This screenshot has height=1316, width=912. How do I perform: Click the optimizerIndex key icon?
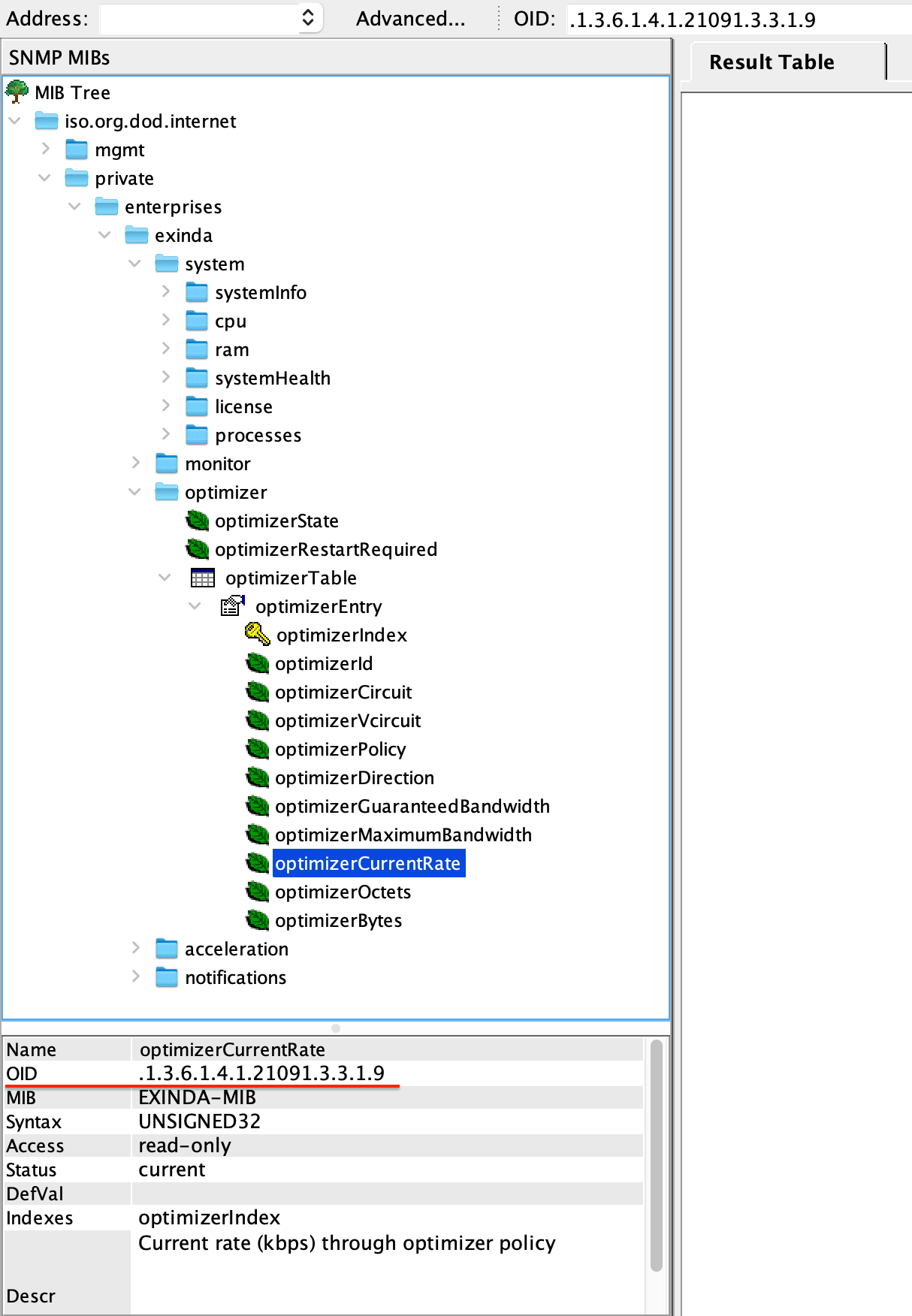click(x=258, y=635)
